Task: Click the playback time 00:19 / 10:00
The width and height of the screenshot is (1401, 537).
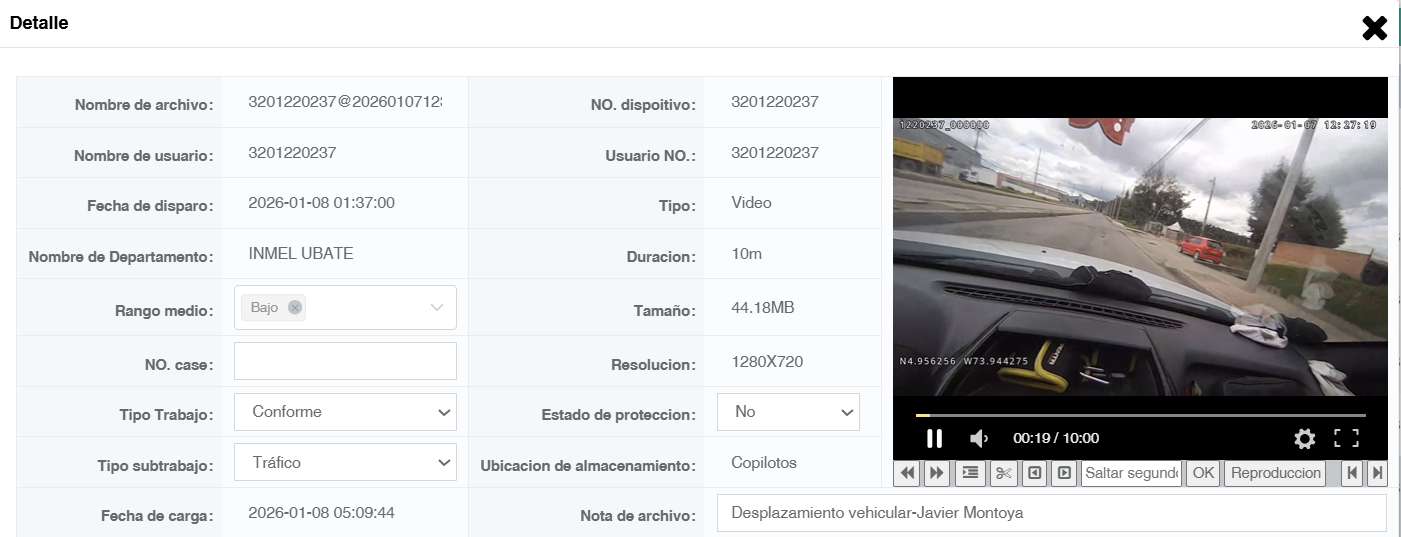Action: (1056, 438)
